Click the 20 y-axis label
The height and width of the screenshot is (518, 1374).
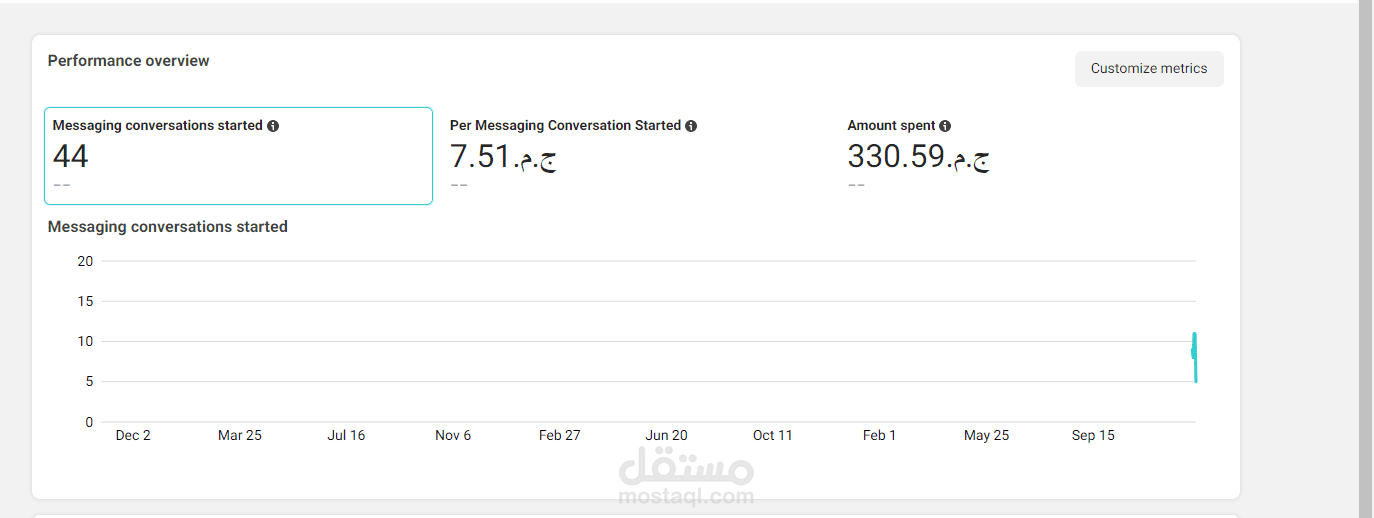tap(85, 261)
